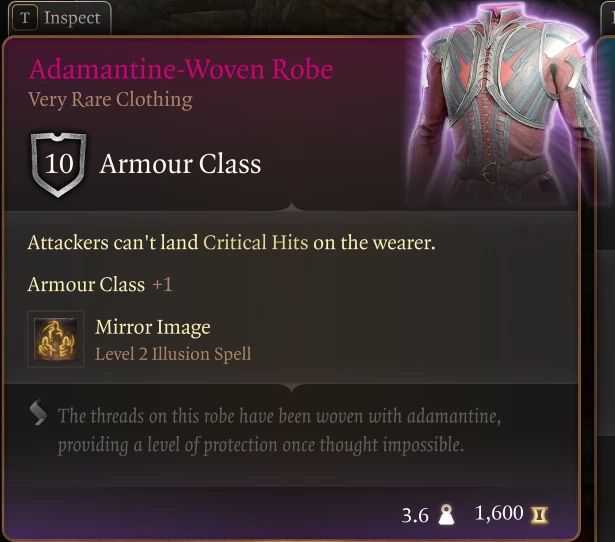The height and width of the screenshot is (542, 615).
Task: Click the lower section divider notch
Action: click(x=291, y=387)
